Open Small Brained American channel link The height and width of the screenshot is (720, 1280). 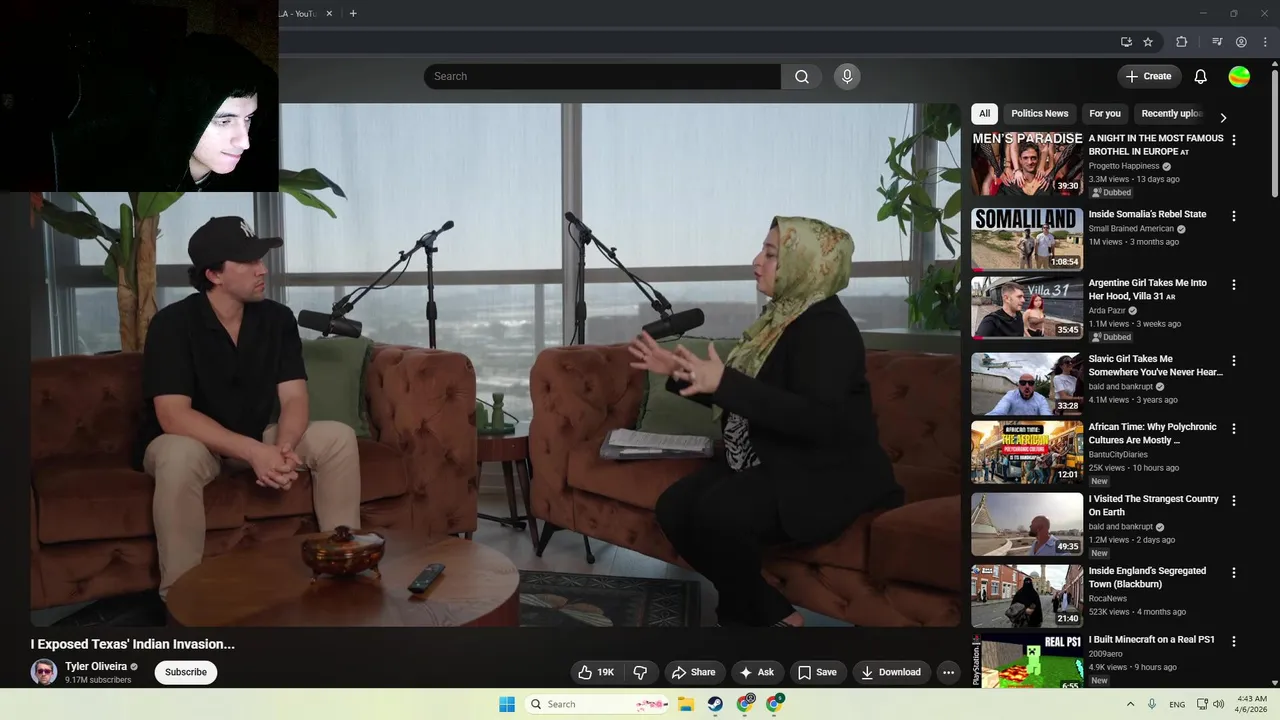1130,229
